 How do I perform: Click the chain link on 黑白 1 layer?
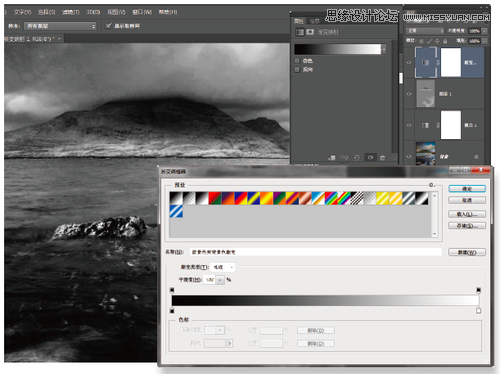pyautogui.click(x=438, y=125)
